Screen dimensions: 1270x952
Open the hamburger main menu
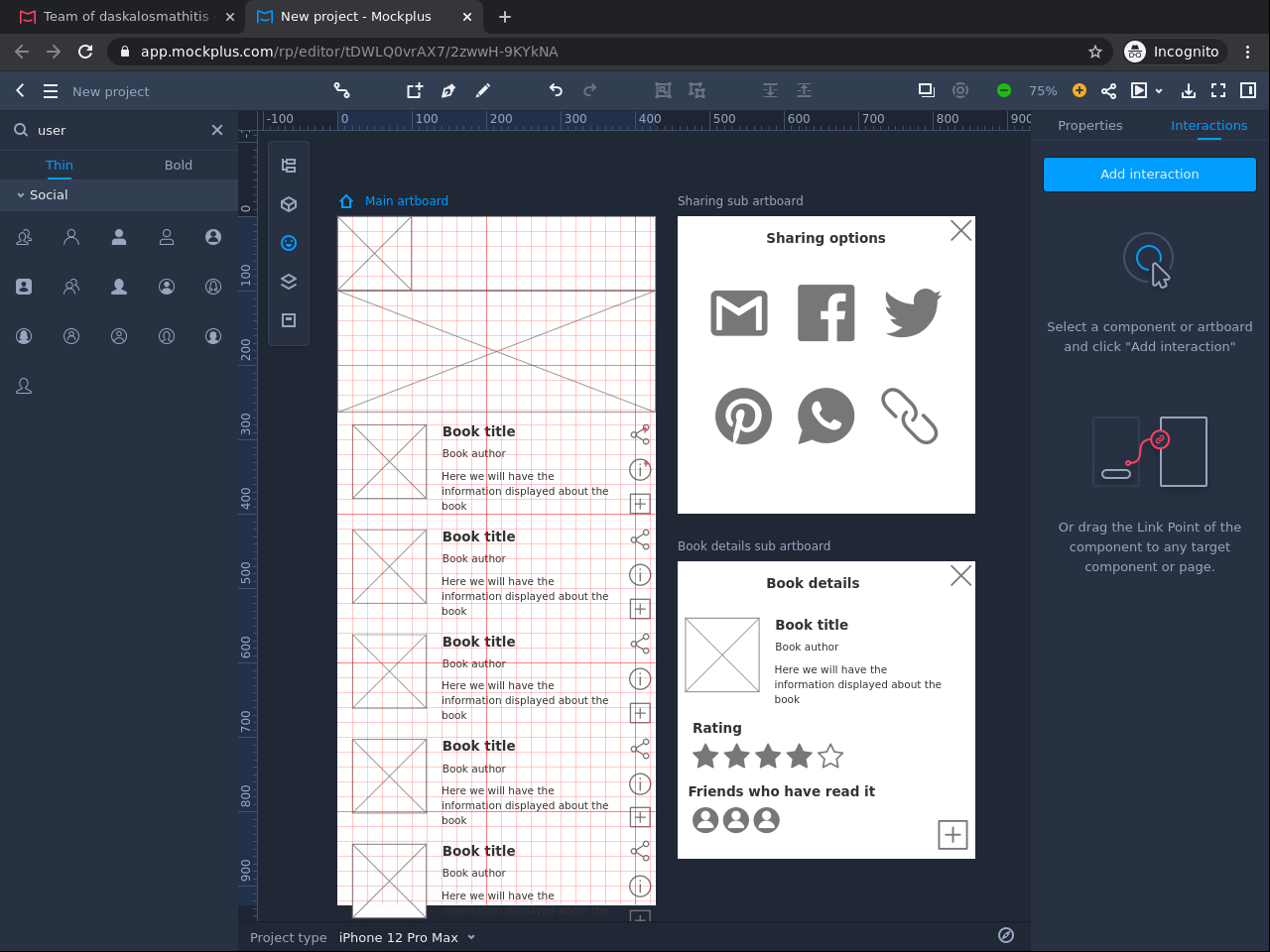[51, 91]
